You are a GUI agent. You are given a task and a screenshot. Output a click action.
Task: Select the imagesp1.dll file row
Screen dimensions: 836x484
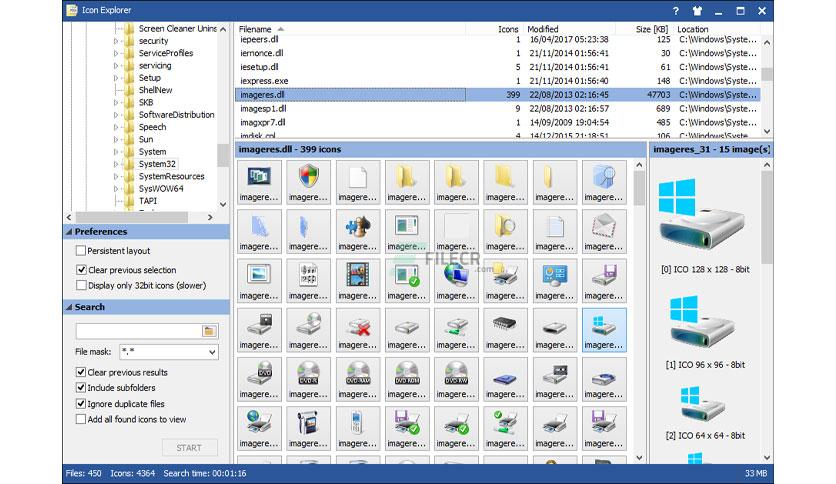click(497, 109)
